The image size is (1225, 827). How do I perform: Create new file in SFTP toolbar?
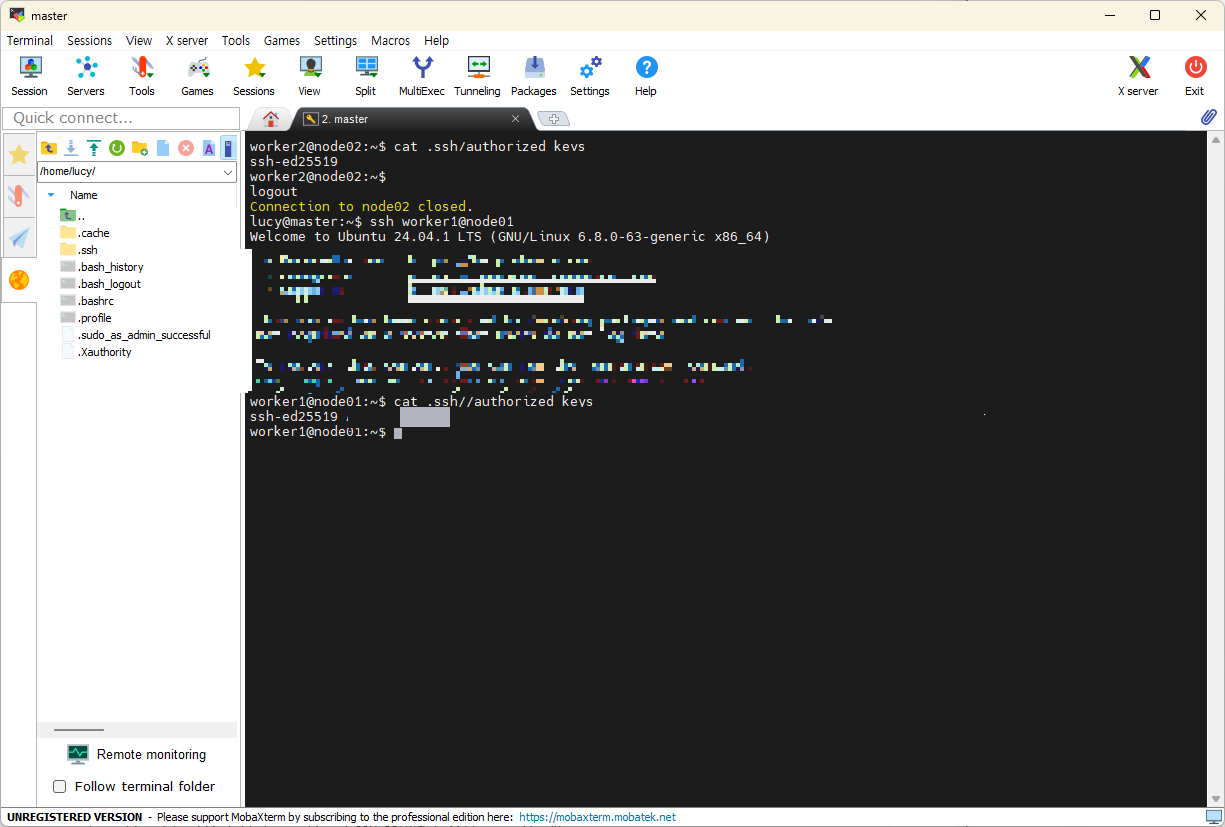click(x=163, y=148)
